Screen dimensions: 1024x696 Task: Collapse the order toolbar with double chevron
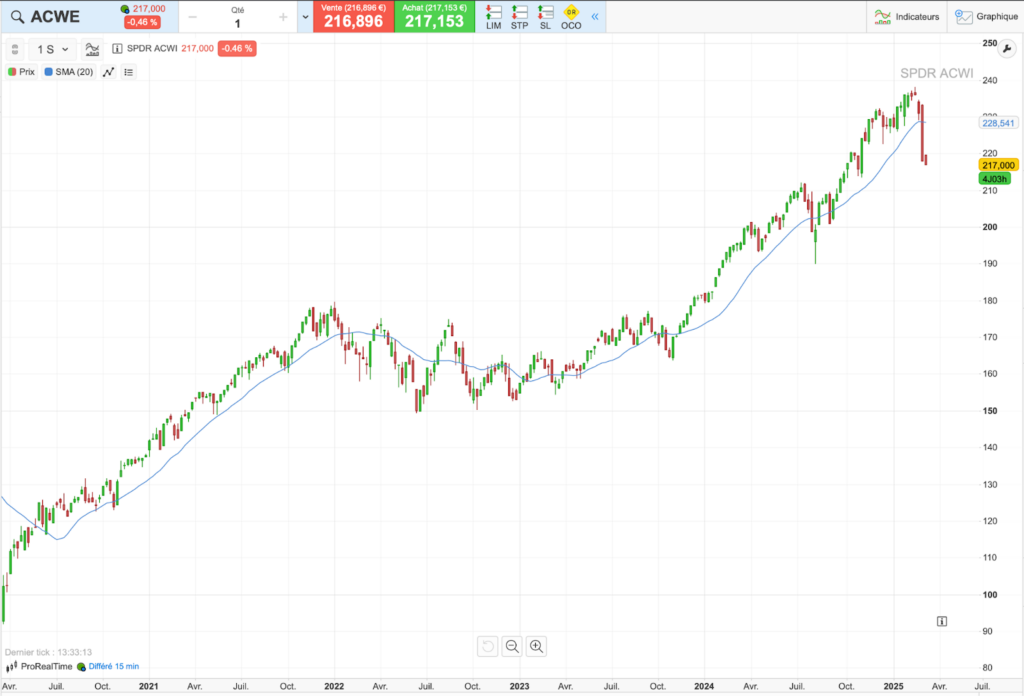coord(595,16)
